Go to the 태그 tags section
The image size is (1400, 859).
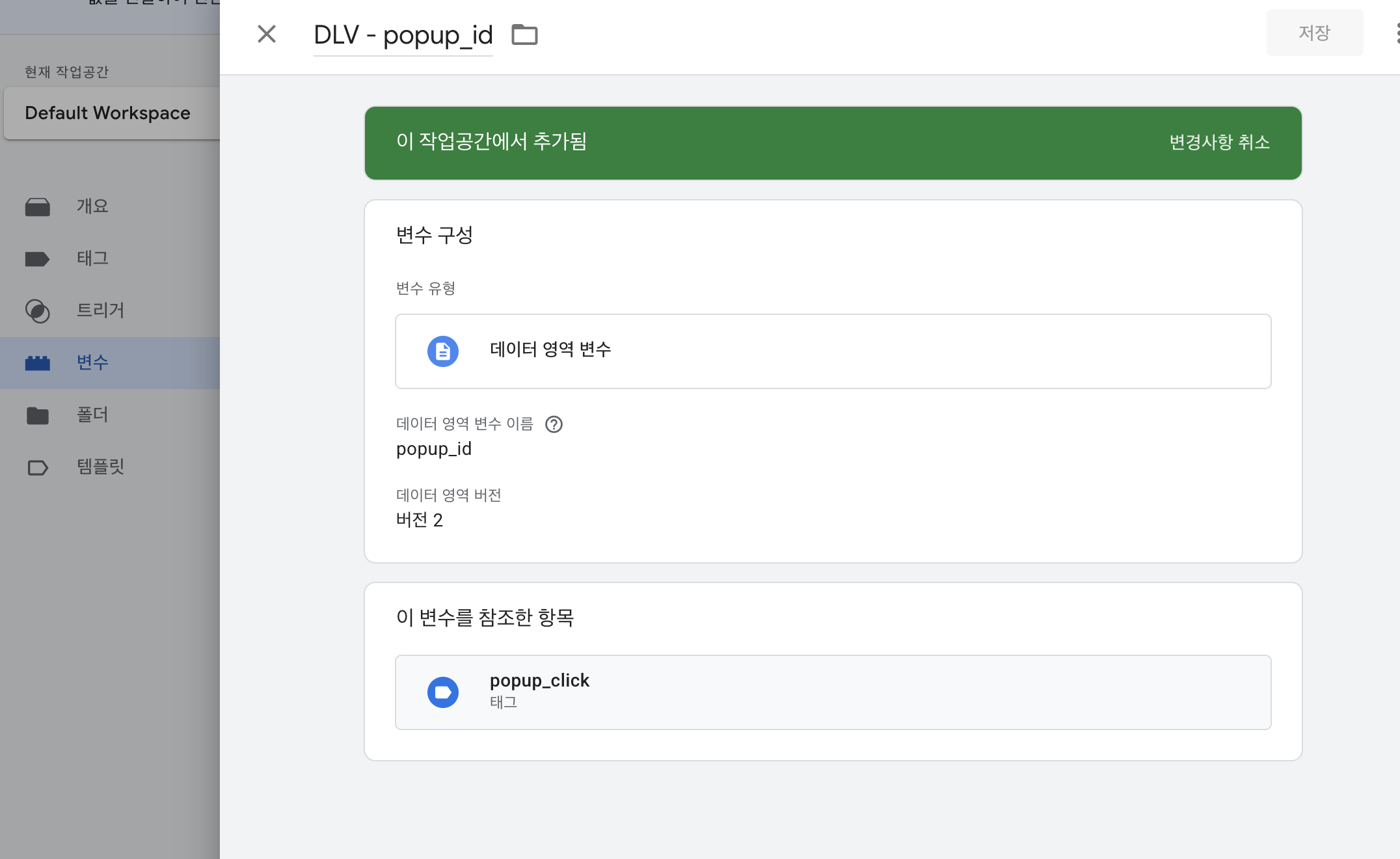pyautogui.click(x=92, y=258)
